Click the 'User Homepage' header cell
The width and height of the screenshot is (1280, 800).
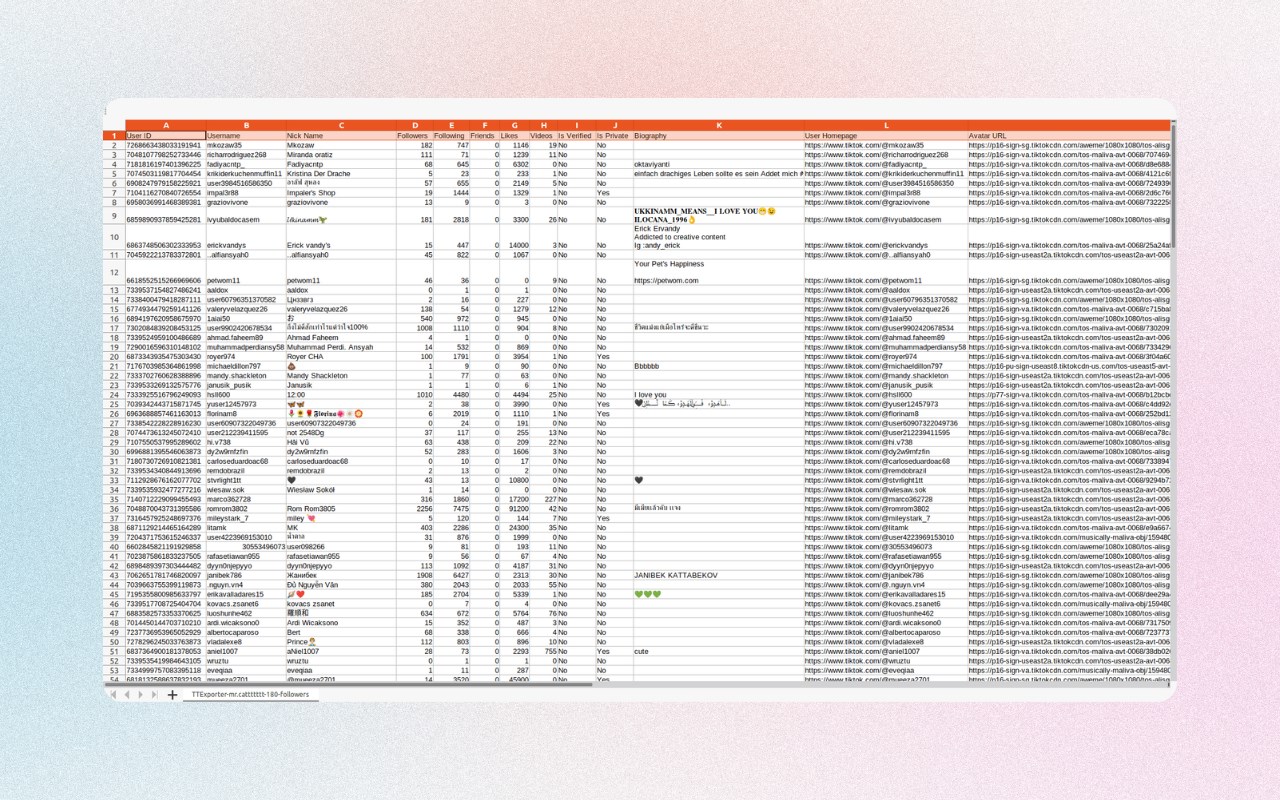point(885,136)
